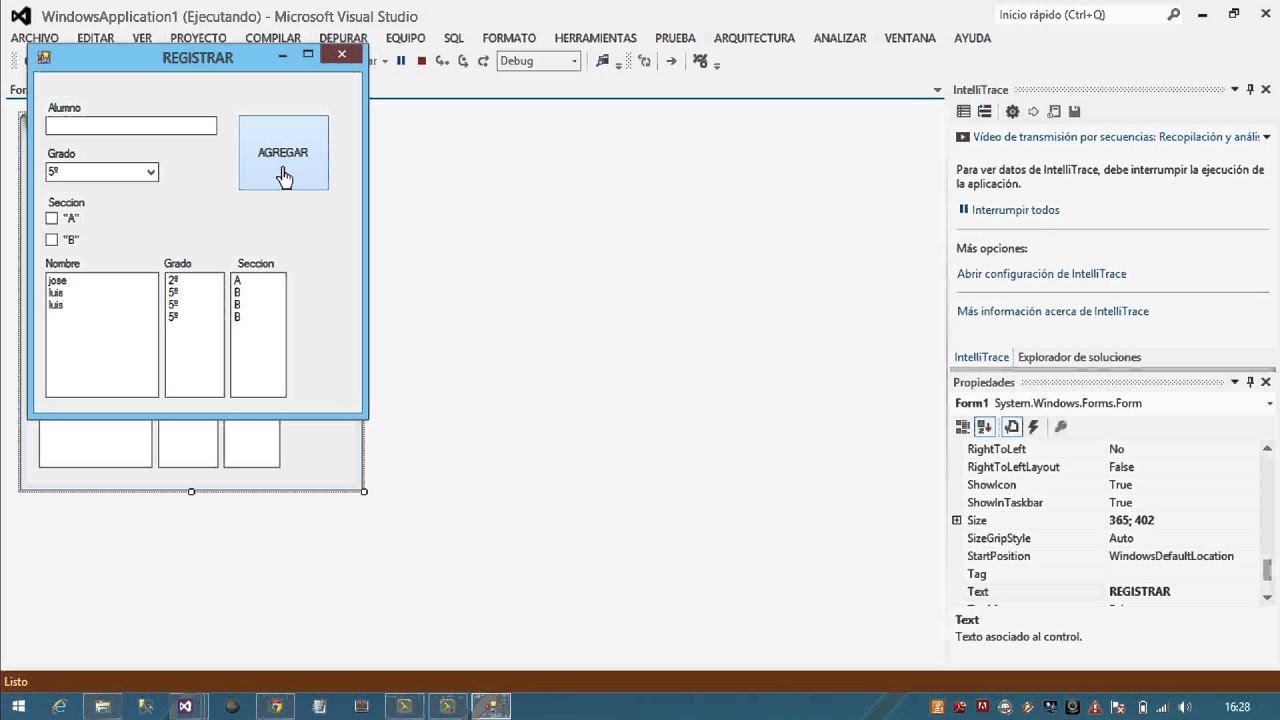Open Más información acerca de IntelliTrace link

pos(1053,312)
